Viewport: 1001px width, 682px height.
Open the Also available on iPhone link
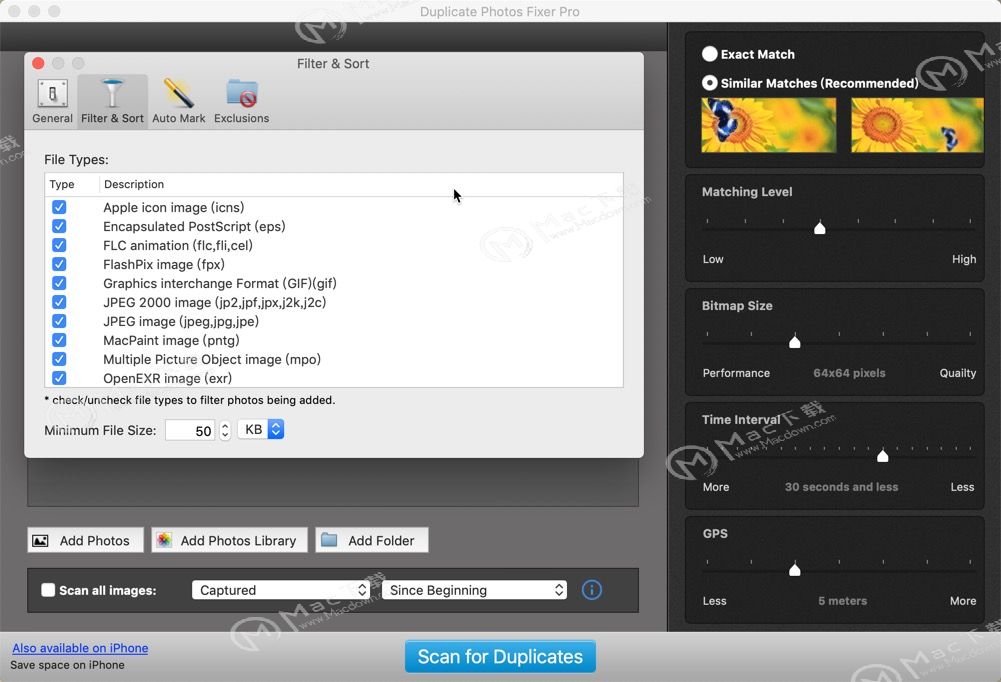point(80,648)
